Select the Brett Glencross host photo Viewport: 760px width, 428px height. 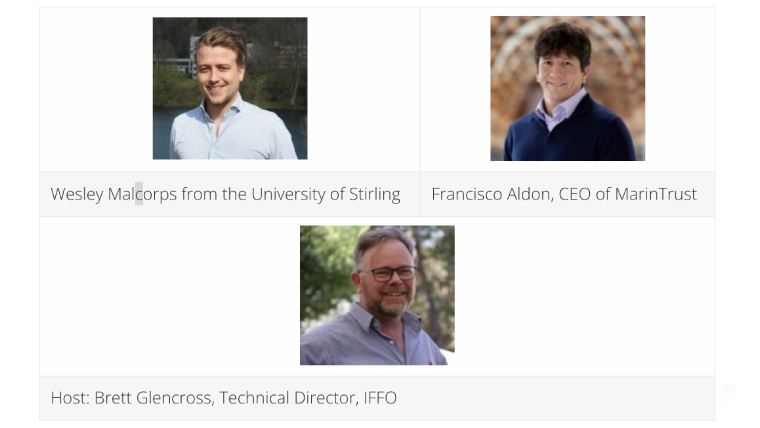[377, 295]
